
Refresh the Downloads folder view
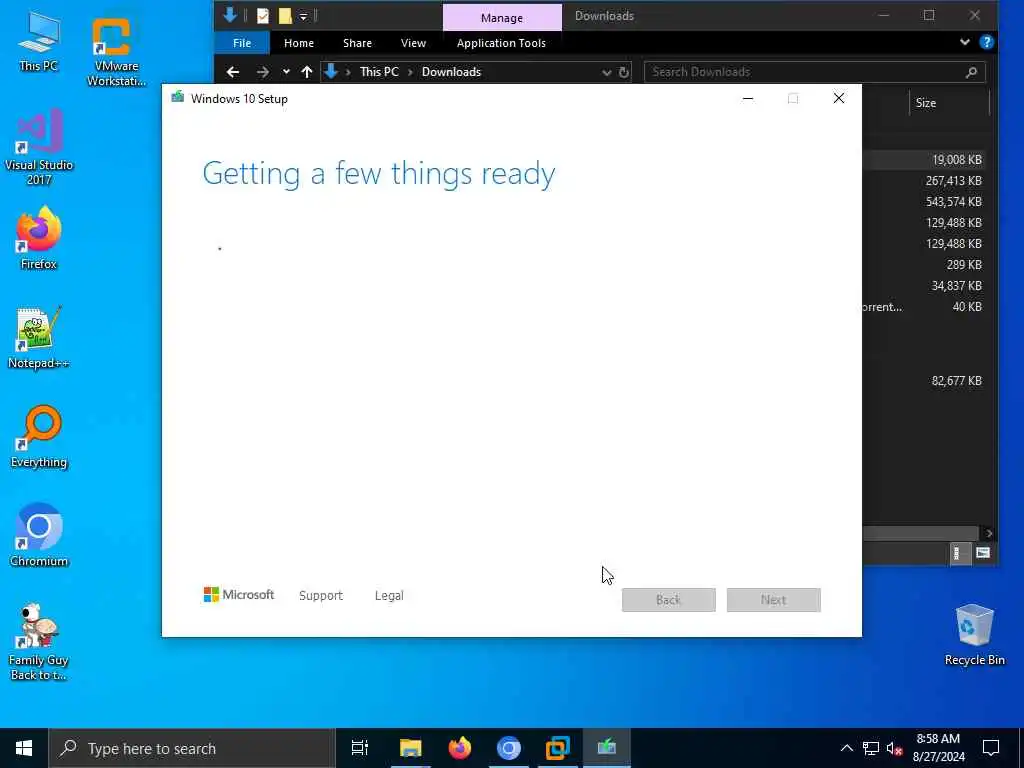pos(624,72)
